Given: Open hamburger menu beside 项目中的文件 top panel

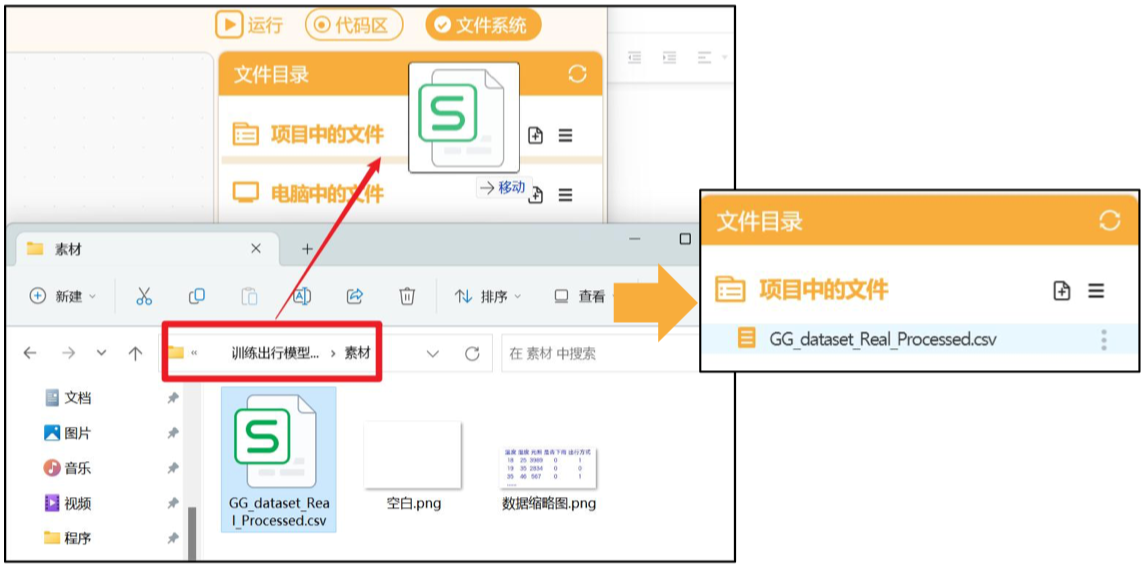Looking at the screenshot, I should pyautogui.click(x=565, y=135).
